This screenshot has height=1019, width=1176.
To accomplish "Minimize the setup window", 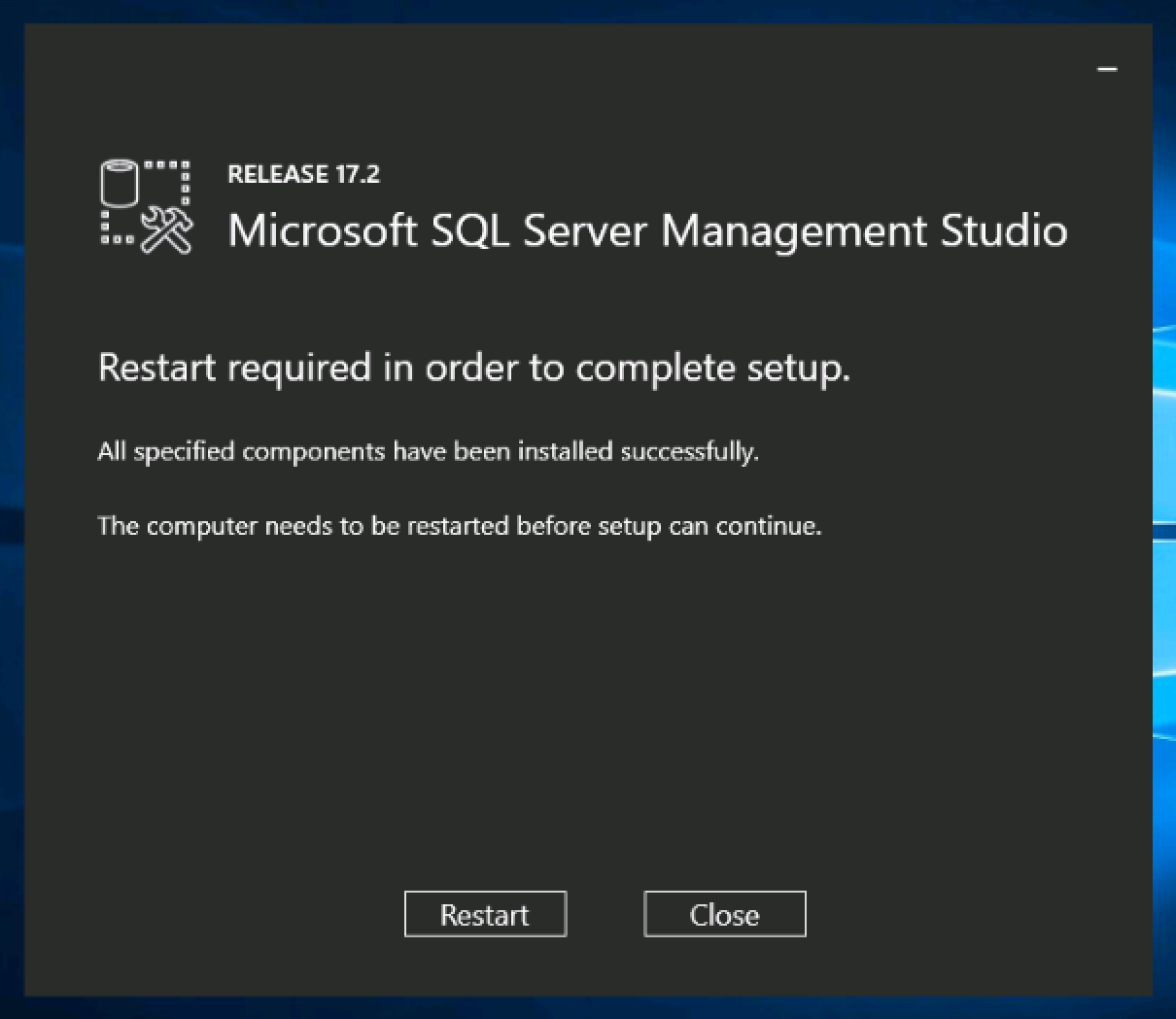I will [x=1107, y=69].
